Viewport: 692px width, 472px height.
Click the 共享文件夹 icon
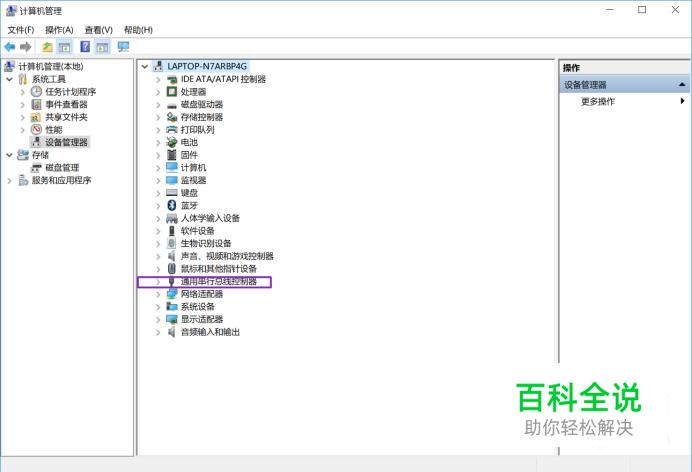36,117
